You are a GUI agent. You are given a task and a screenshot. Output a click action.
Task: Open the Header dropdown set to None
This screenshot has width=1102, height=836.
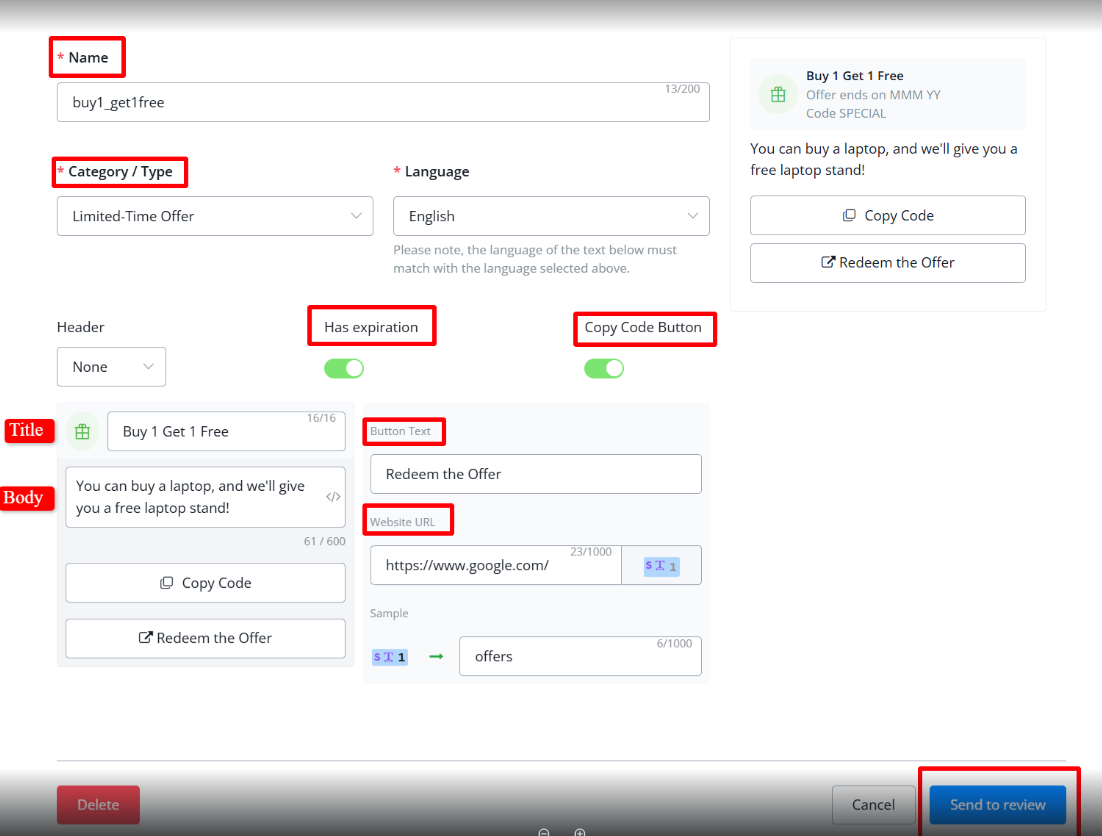(x=111, y=367)
